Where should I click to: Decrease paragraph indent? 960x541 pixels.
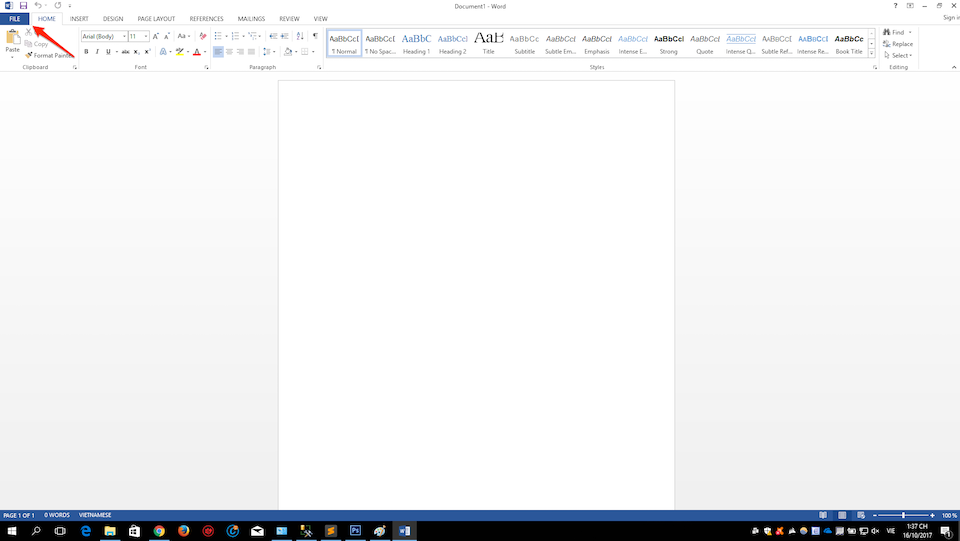(273, 36)
